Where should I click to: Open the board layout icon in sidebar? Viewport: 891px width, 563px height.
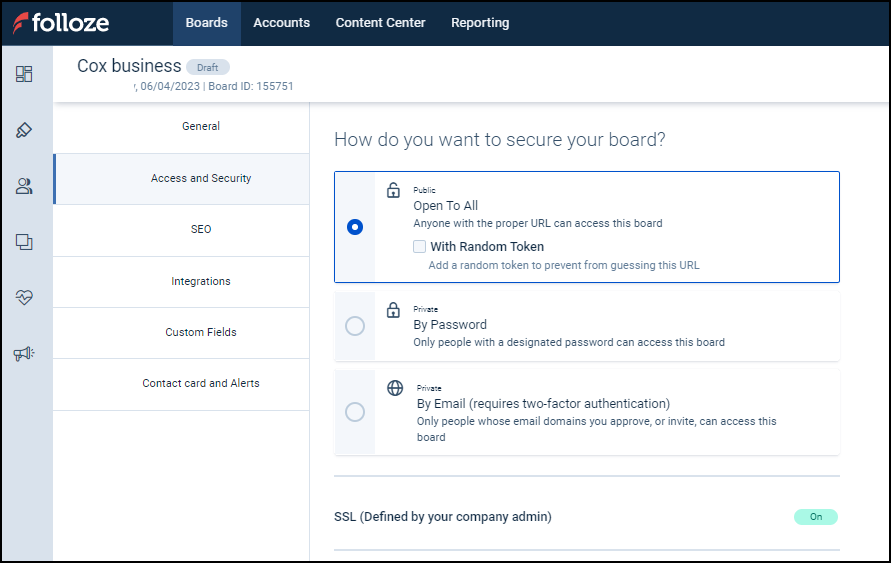click(24, 74)
